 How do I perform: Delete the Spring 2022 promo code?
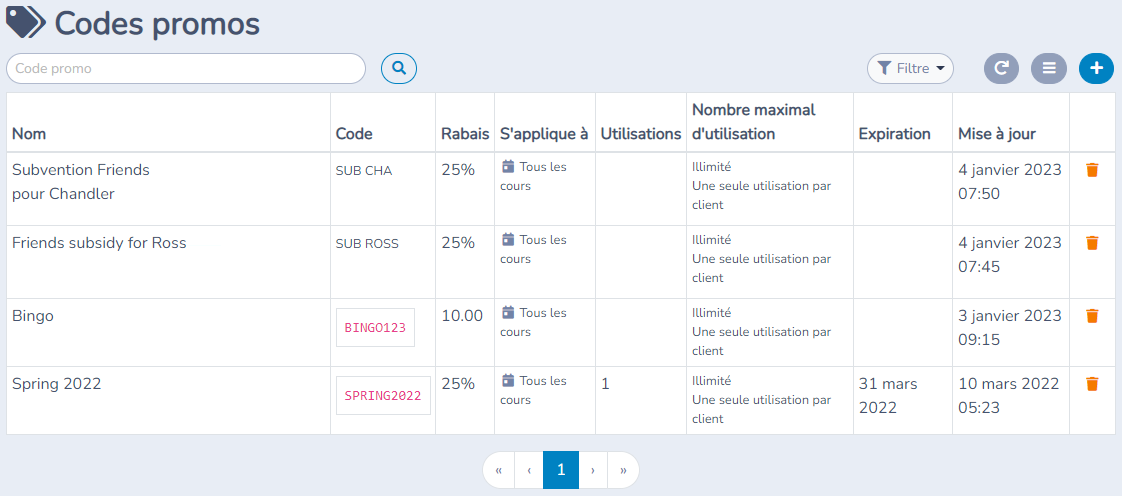point(1092,384)
